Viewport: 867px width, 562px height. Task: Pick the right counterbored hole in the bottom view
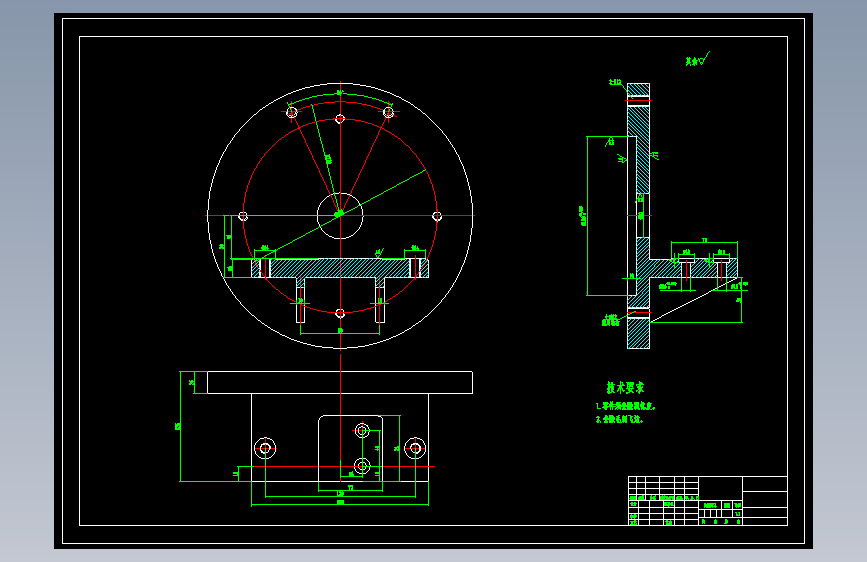click(415, 448)
